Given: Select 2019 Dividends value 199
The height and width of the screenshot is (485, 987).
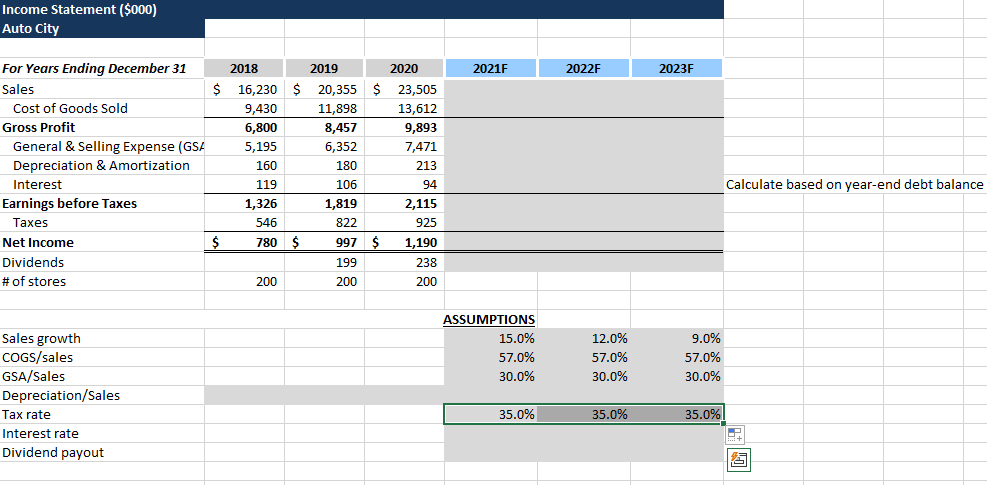Looking at the screenshot, I should (324, 262).
